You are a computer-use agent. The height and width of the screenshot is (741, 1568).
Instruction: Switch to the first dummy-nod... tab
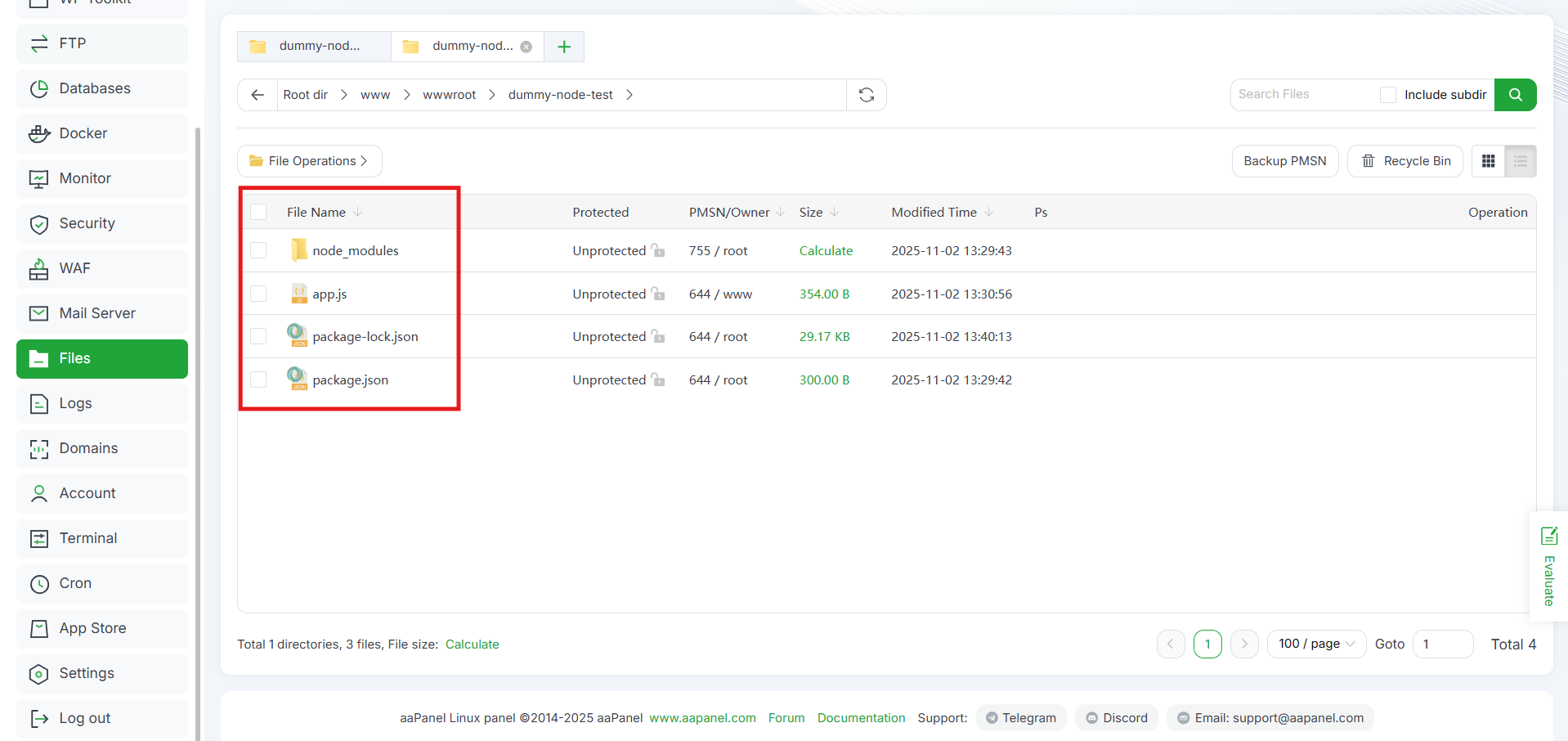click(314, 47)
